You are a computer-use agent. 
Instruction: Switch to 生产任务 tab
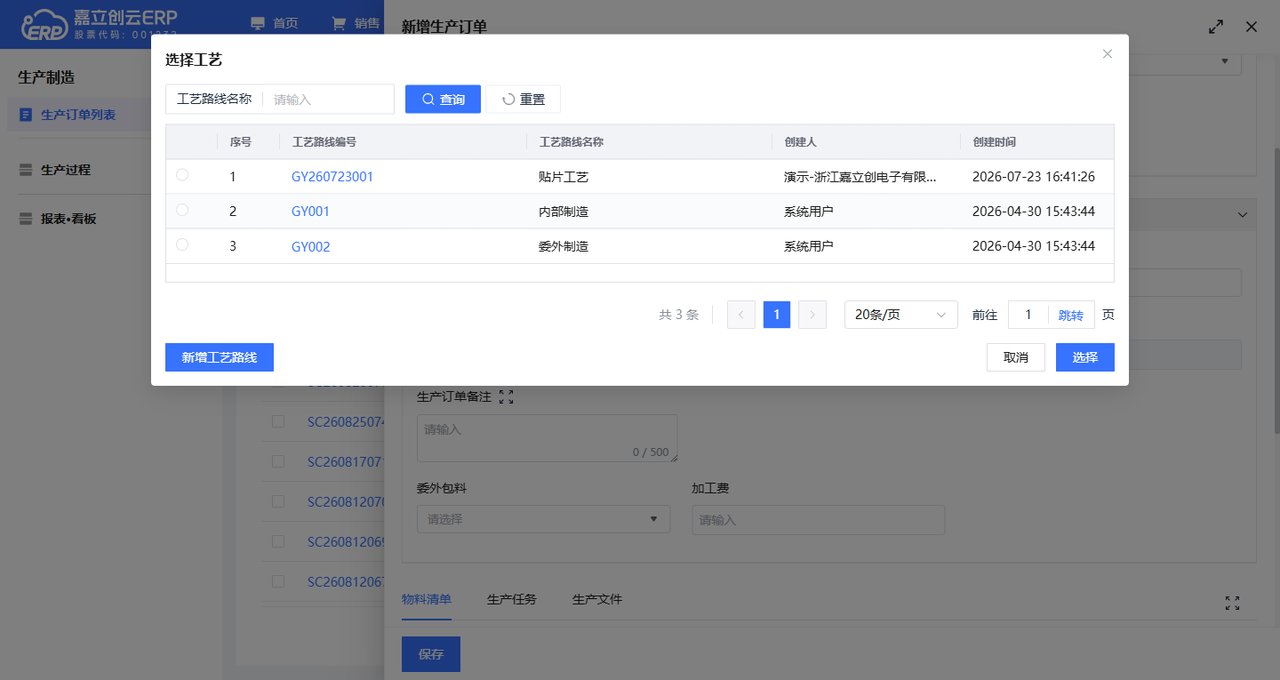(512, 599)
